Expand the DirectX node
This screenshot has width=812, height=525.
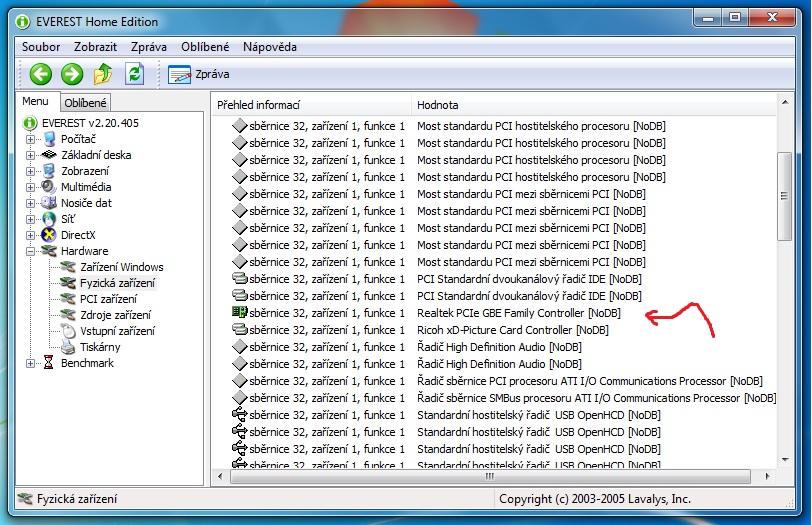[x=31, y=236]
